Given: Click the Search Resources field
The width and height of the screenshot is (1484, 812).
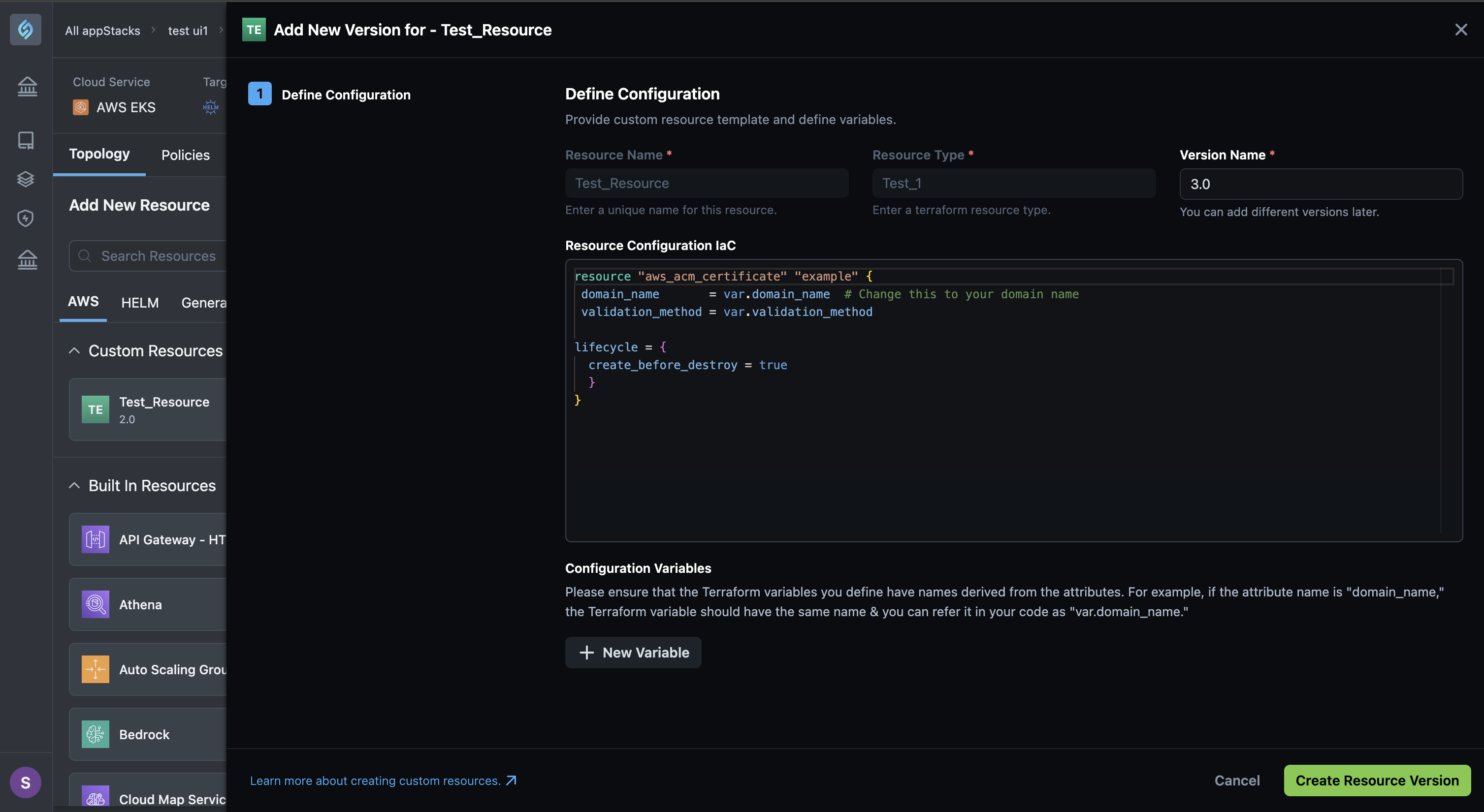Looking at the screenshot, I should tap(148, 256).
